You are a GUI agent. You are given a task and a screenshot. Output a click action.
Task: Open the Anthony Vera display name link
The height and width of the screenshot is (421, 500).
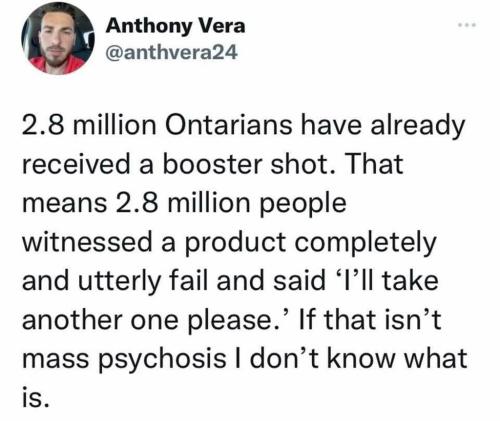click(175, 26)
